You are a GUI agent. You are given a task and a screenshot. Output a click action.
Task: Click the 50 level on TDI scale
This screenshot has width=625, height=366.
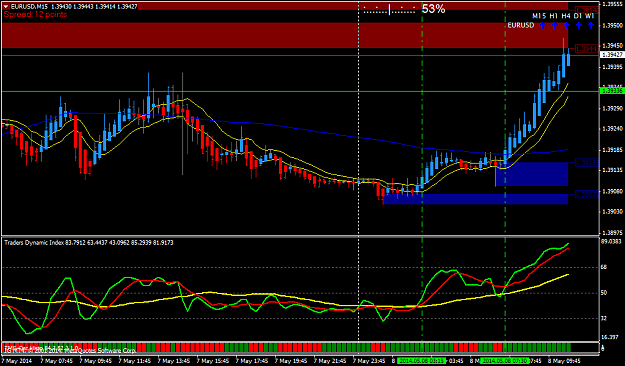[x=603, y=293]
